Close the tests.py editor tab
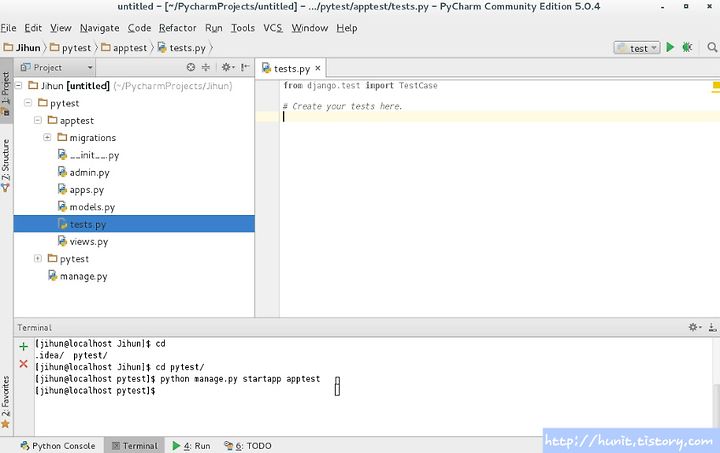This screenshot has width=720, height=453. (318, 68)
